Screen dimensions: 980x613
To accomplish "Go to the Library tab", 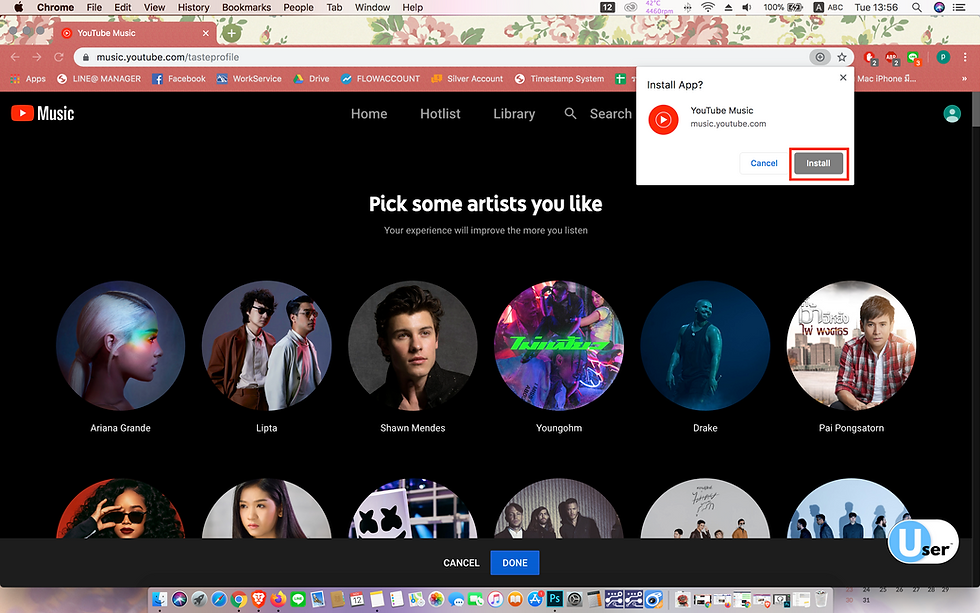I will click(514, 114).
